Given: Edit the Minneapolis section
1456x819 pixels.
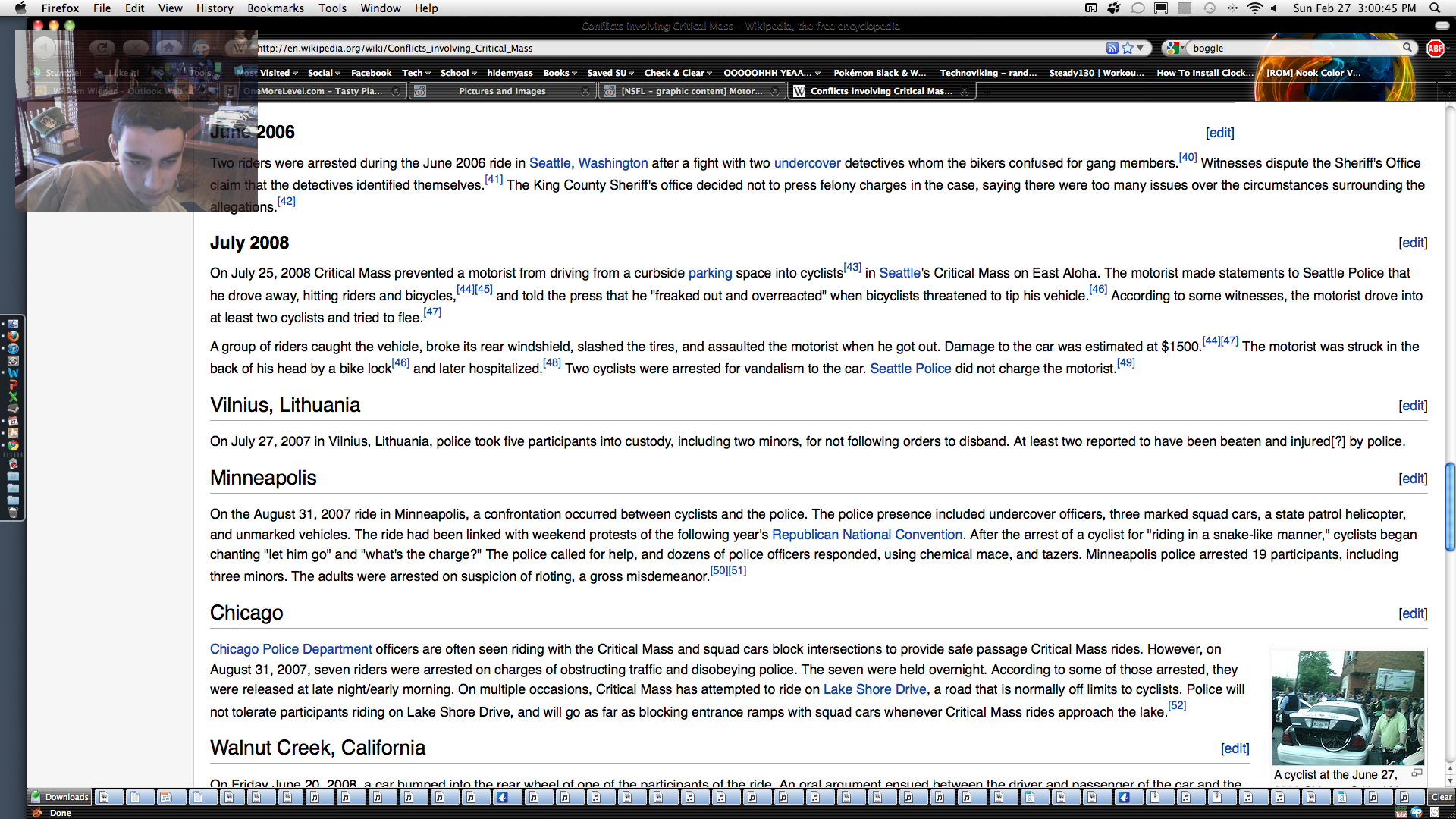Looking at the screenshot, I should [x=1413, y=479].
